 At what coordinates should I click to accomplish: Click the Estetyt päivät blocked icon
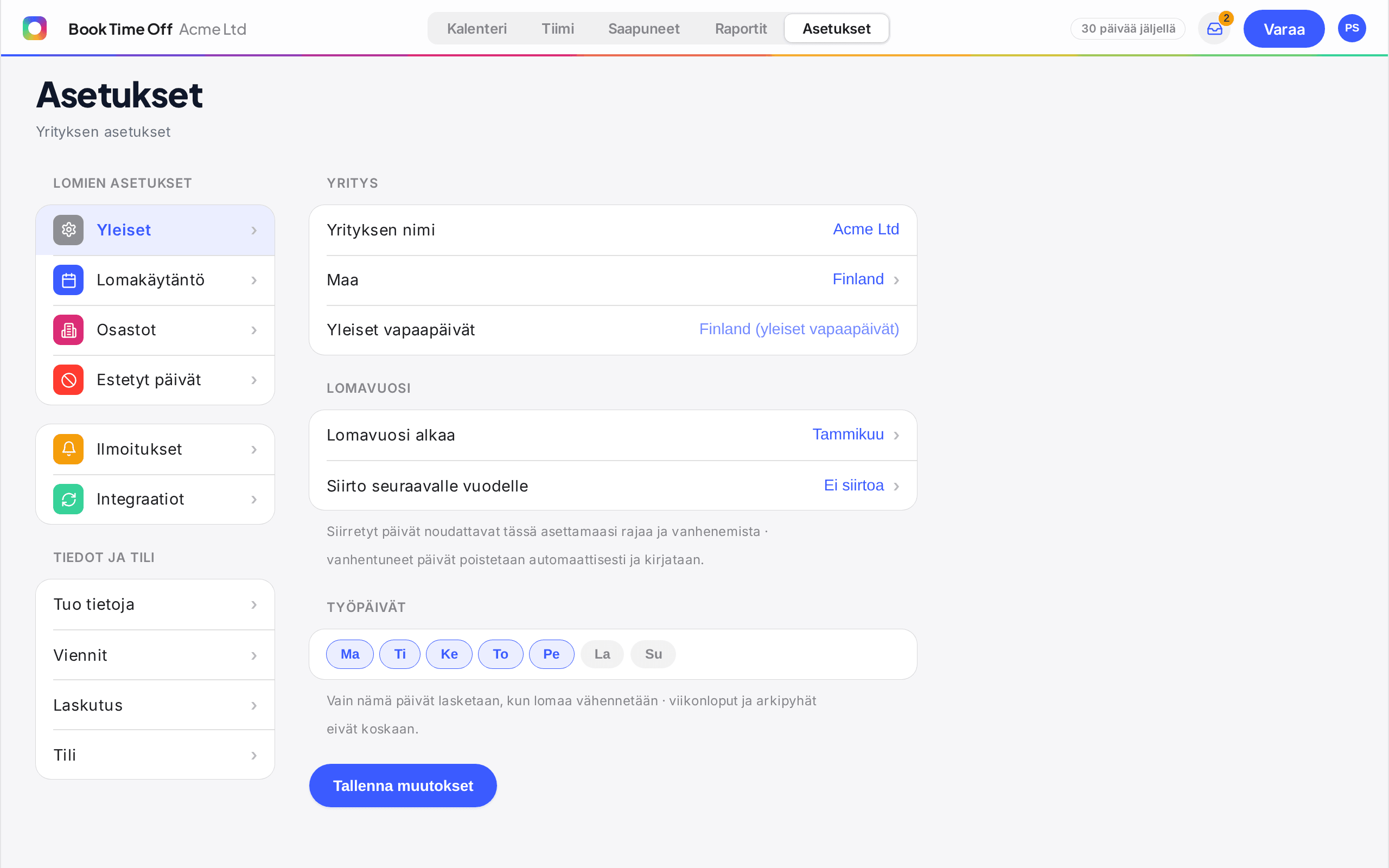(x=68, y=380)
